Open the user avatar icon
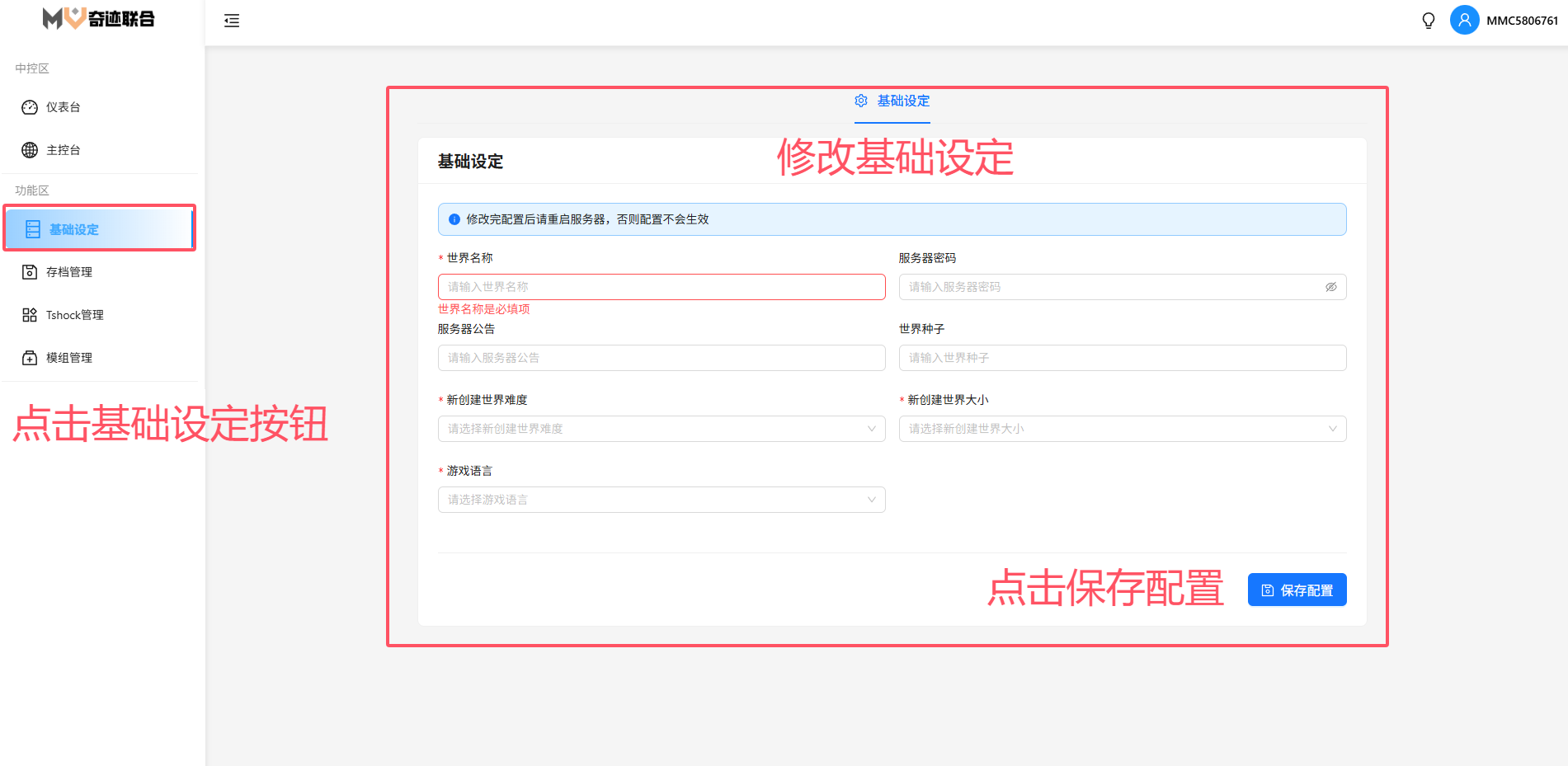Image resolution: width=1568 pixels, height=766 pixels. pyautogui.click(x=1464, y=20)
